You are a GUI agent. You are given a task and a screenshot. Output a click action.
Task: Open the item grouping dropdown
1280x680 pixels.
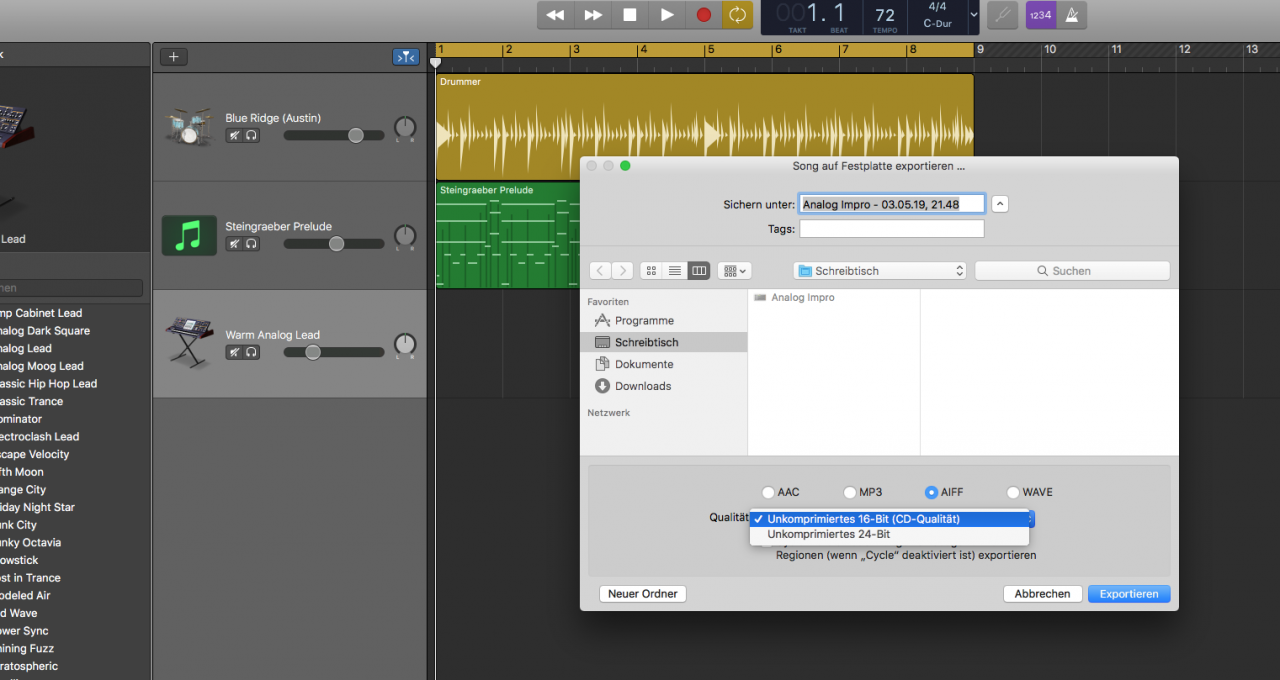(733, 271)
